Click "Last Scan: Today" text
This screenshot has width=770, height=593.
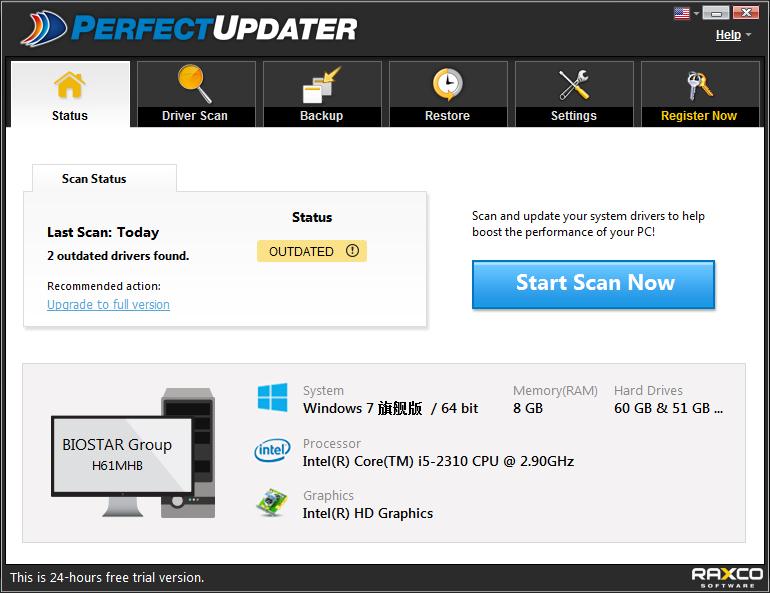click(x=103, y=232)
